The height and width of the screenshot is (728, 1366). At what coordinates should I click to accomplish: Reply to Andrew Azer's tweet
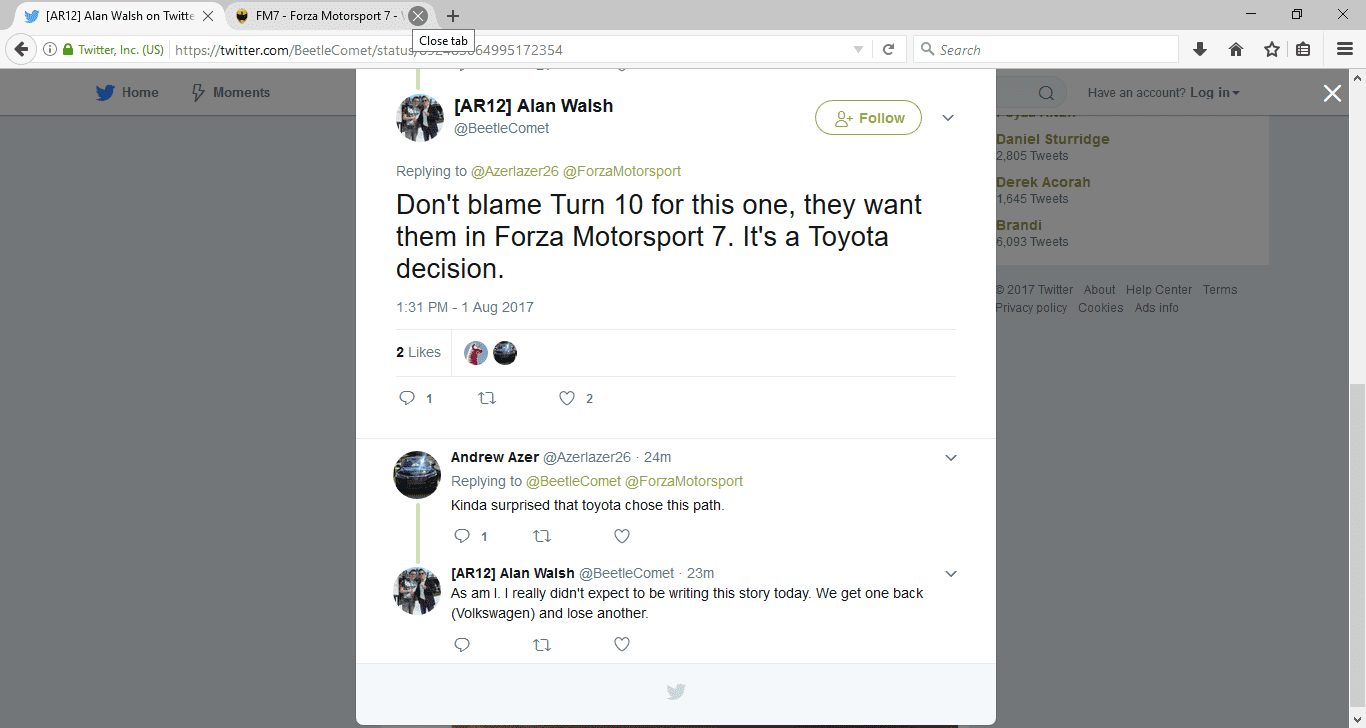(x=462, y=536)
